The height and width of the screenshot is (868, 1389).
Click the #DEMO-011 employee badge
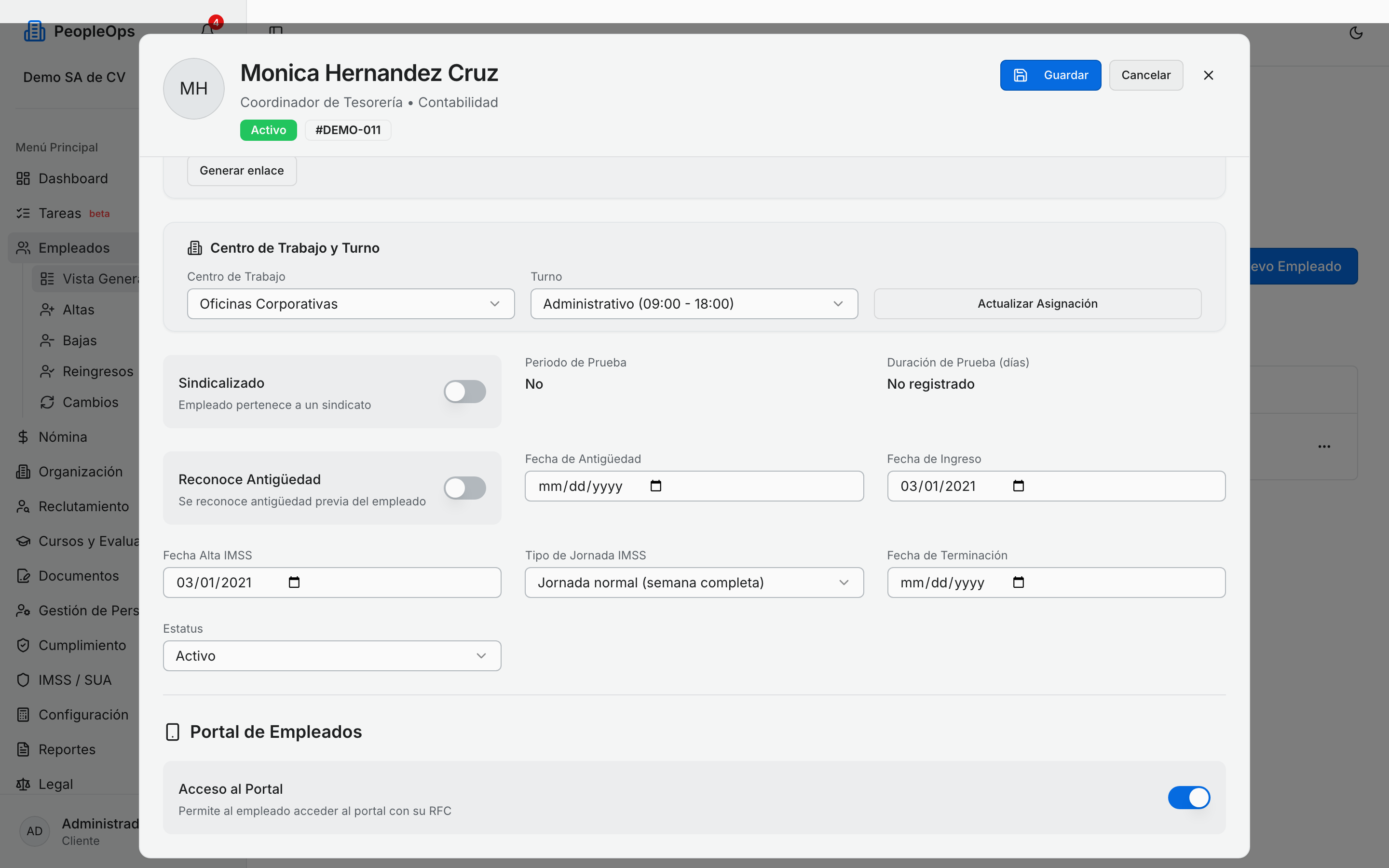tap(348, 130)
